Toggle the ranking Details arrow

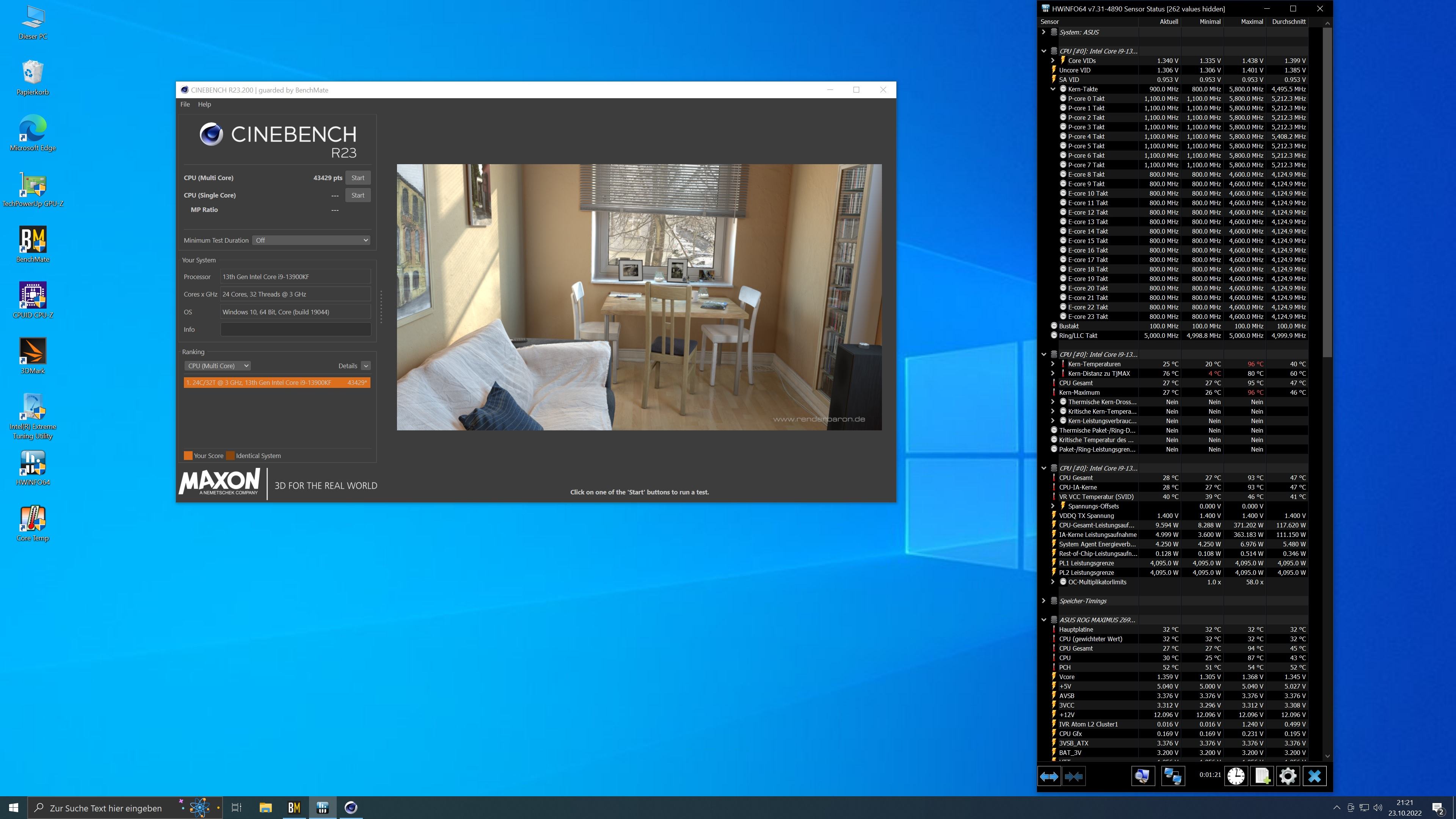pos(366,366)
